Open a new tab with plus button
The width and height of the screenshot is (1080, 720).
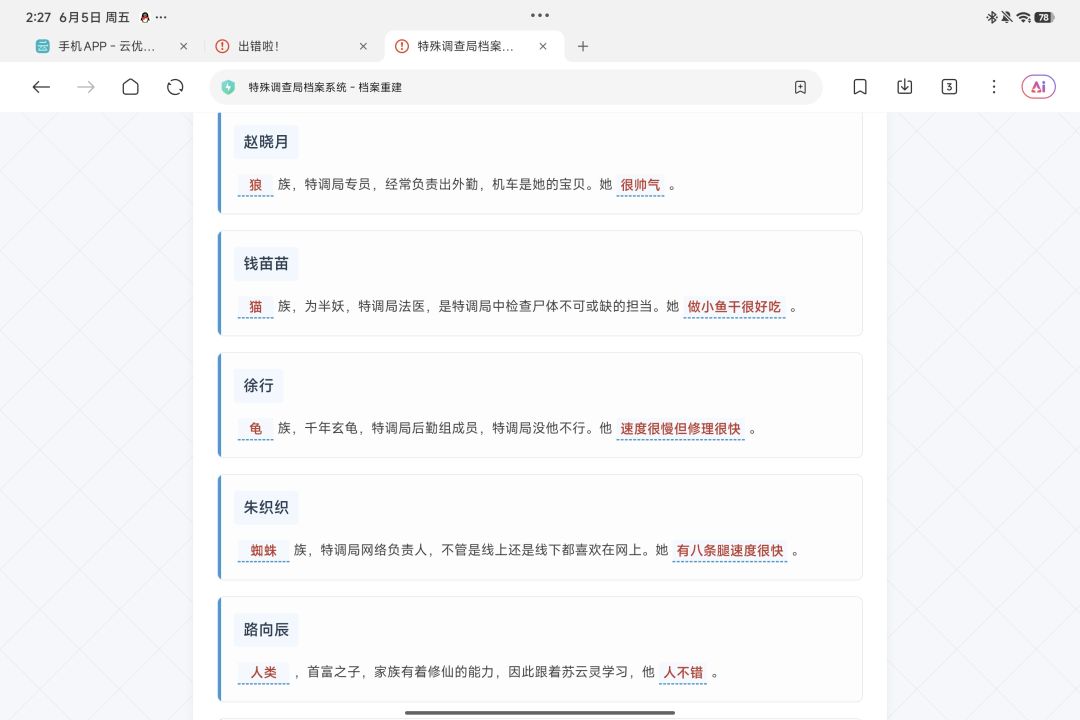point(583,46)
